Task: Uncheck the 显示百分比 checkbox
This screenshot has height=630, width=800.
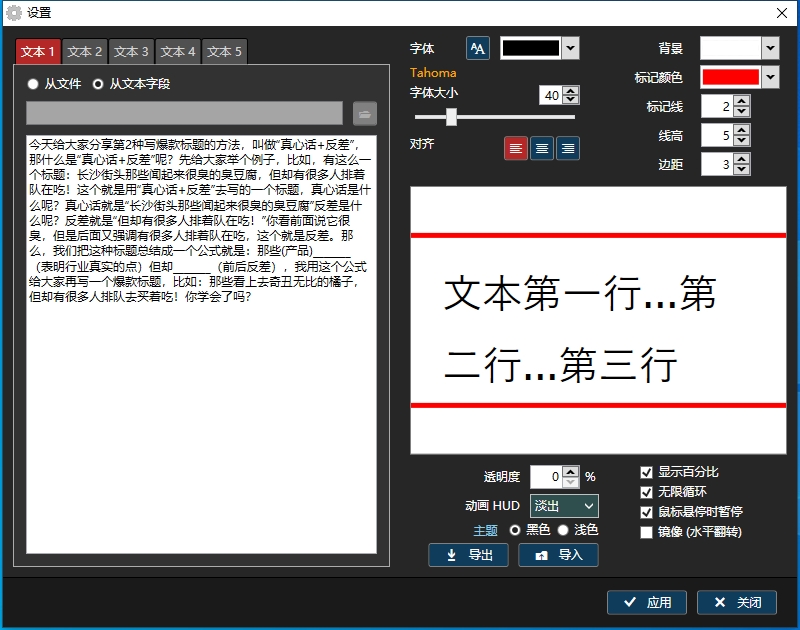Action: pyautogui.click(x=645, y=472)
